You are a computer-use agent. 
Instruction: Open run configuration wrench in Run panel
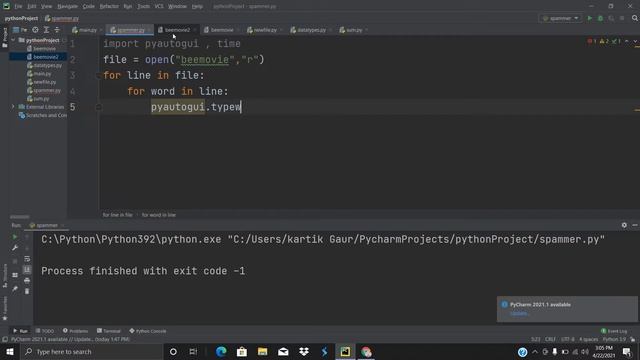pos(15,248)
